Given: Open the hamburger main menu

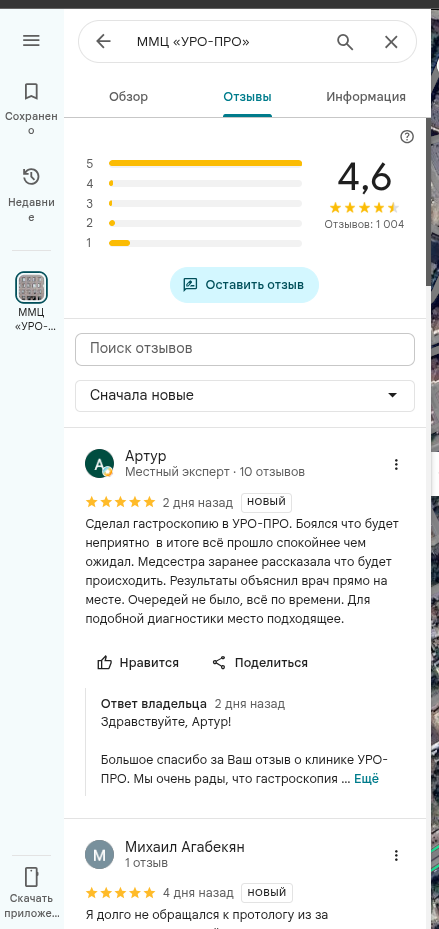Looking at the screenshot, I should (31, 40).
